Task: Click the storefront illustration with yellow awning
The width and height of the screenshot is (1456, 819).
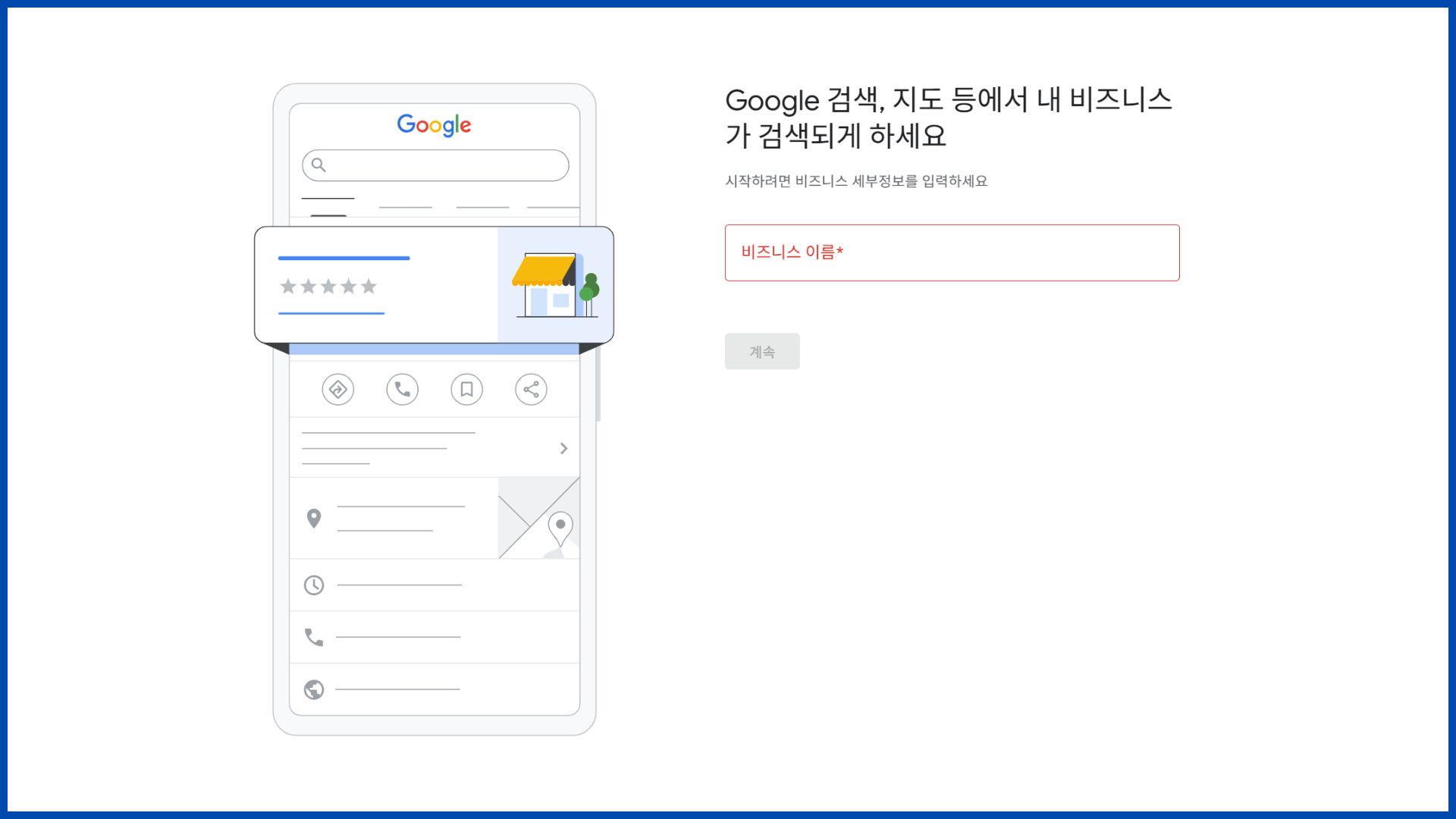Action: coord(555,285)
